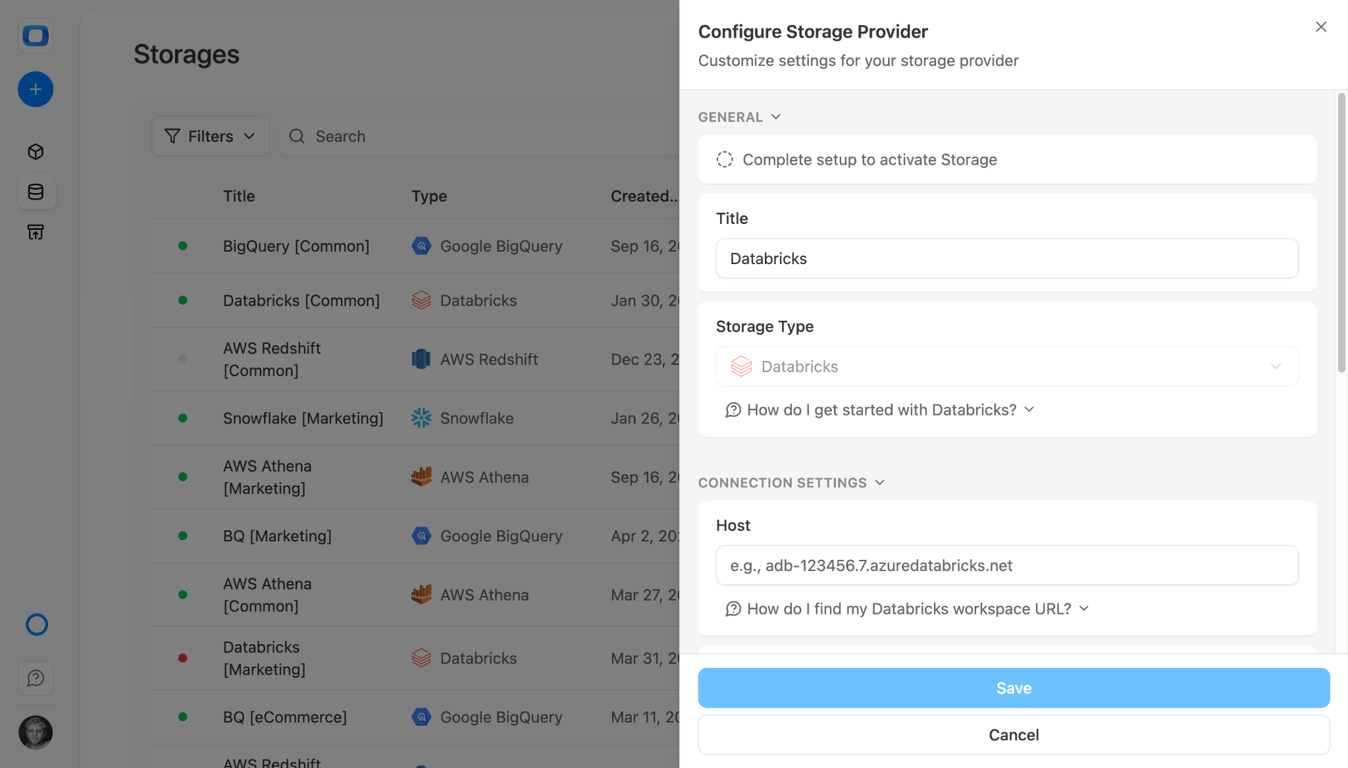Sort by the Type column header

(429, 196)
